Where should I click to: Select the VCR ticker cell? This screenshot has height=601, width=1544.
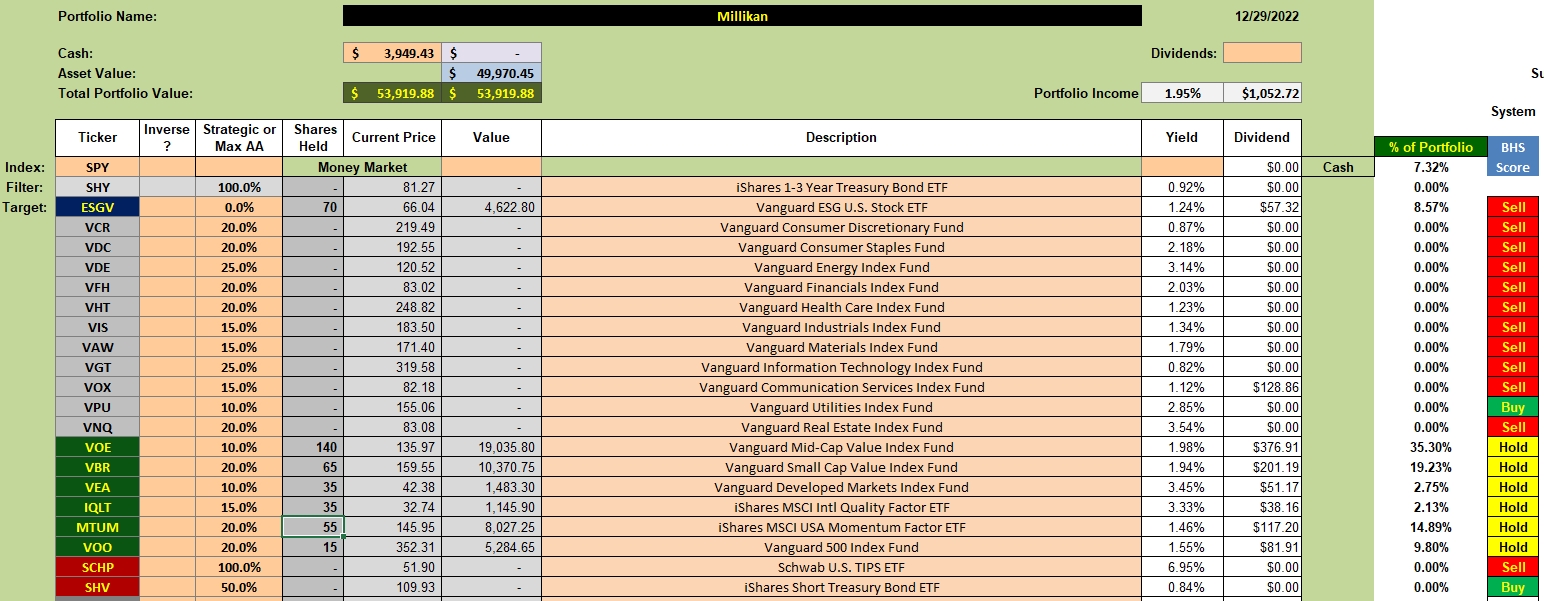97,227
